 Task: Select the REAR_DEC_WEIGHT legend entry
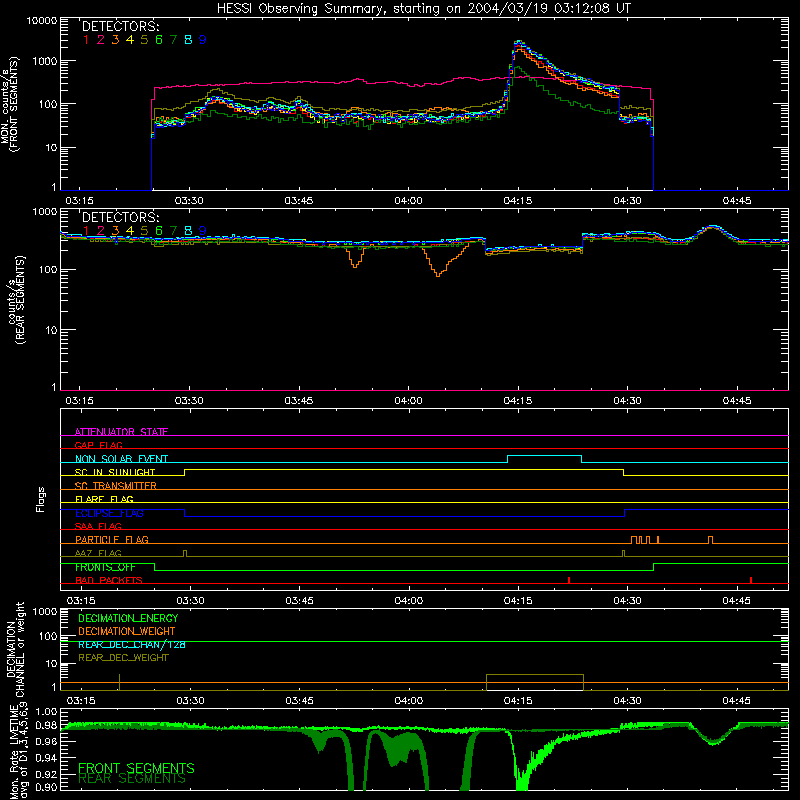click(x=123, y=658)
